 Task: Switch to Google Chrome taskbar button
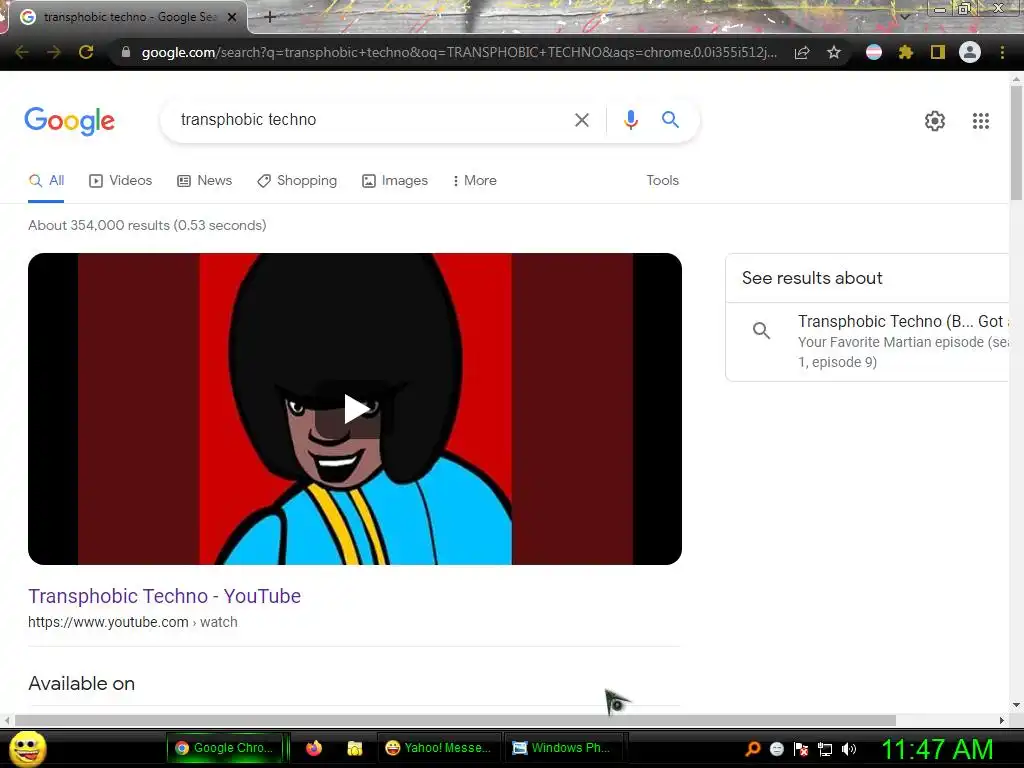coord(226,748)
